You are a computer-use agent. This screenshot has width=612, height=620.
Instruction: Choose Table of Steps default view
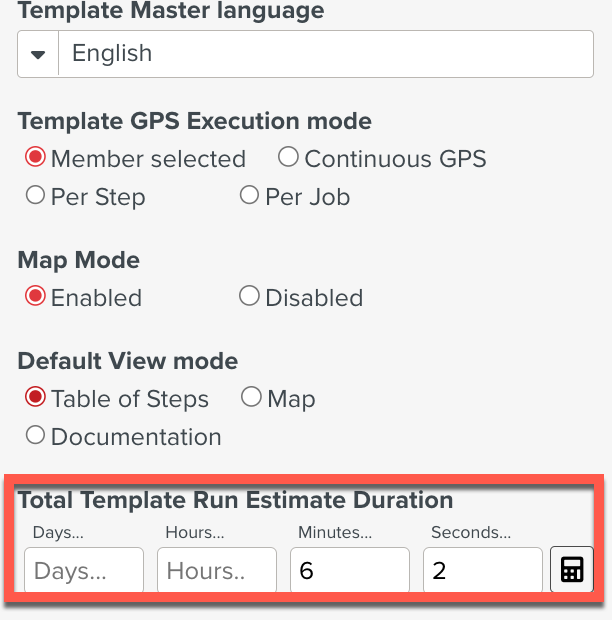click(36, 398)
